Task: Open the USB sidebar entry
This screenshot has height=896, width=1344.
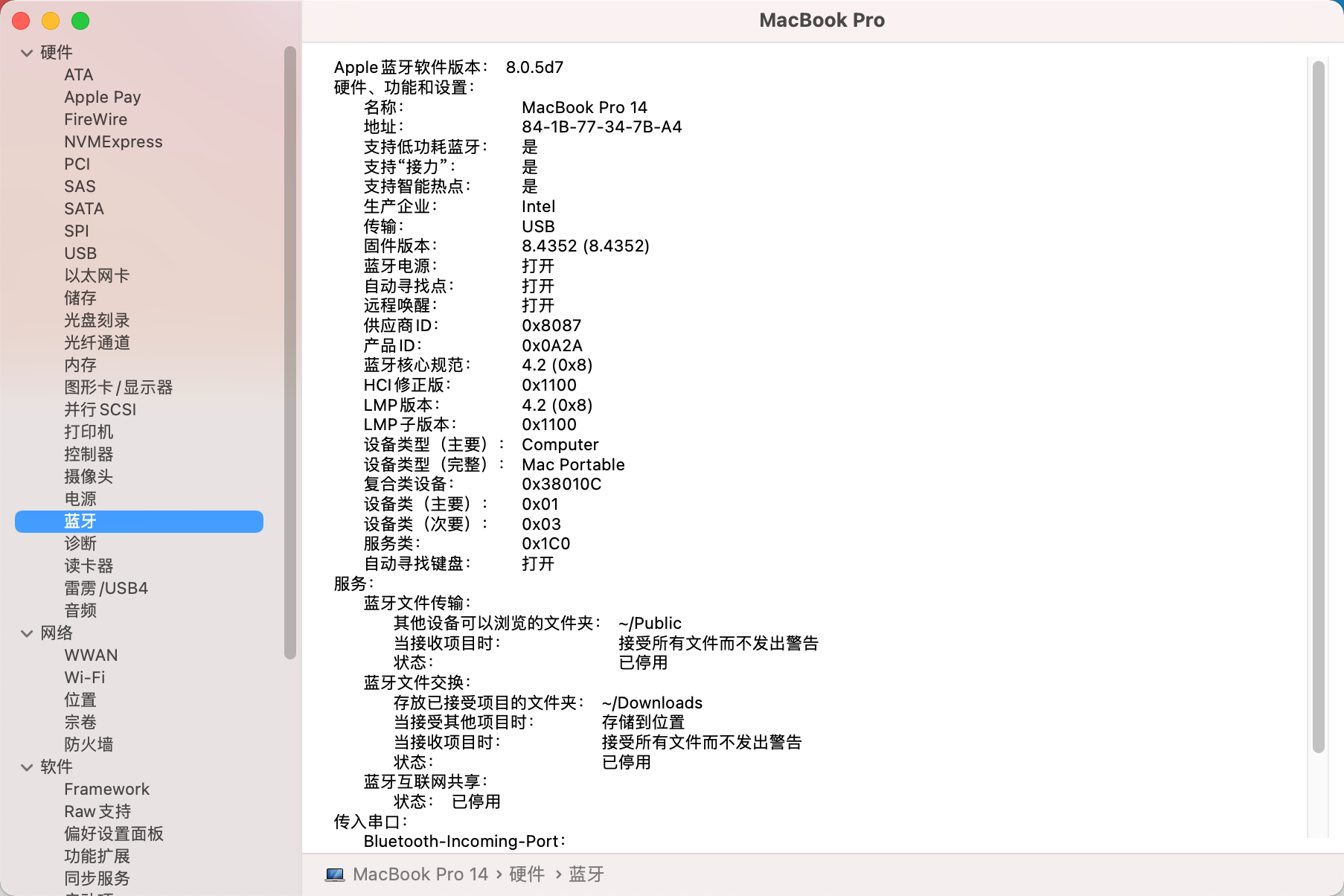Action: tap(80, 254)
